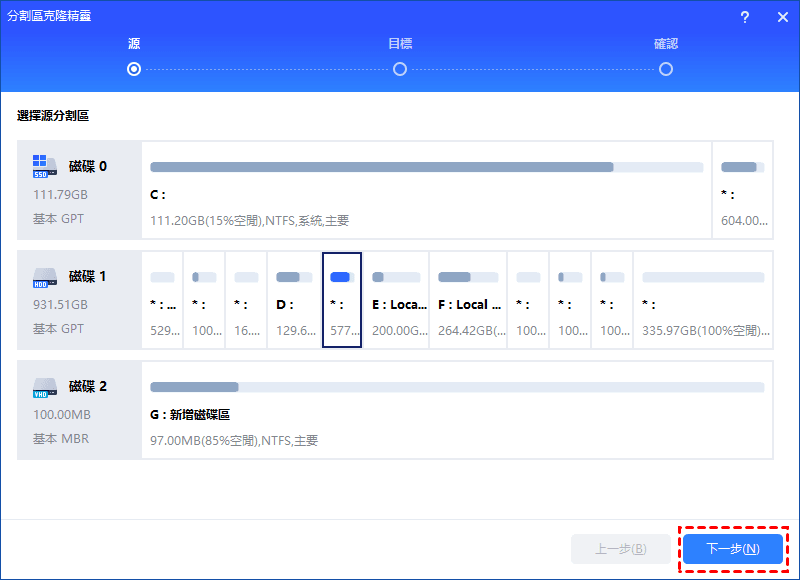Select the 604 MB partition on disk 0
Screen dimensions: 800x580
[743, 194]
